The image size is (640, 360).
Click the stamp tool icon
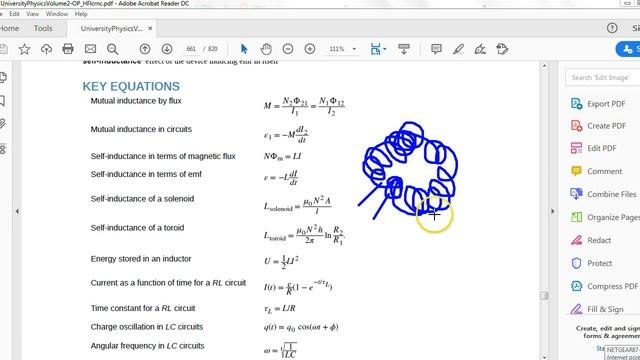click(502, 49)
